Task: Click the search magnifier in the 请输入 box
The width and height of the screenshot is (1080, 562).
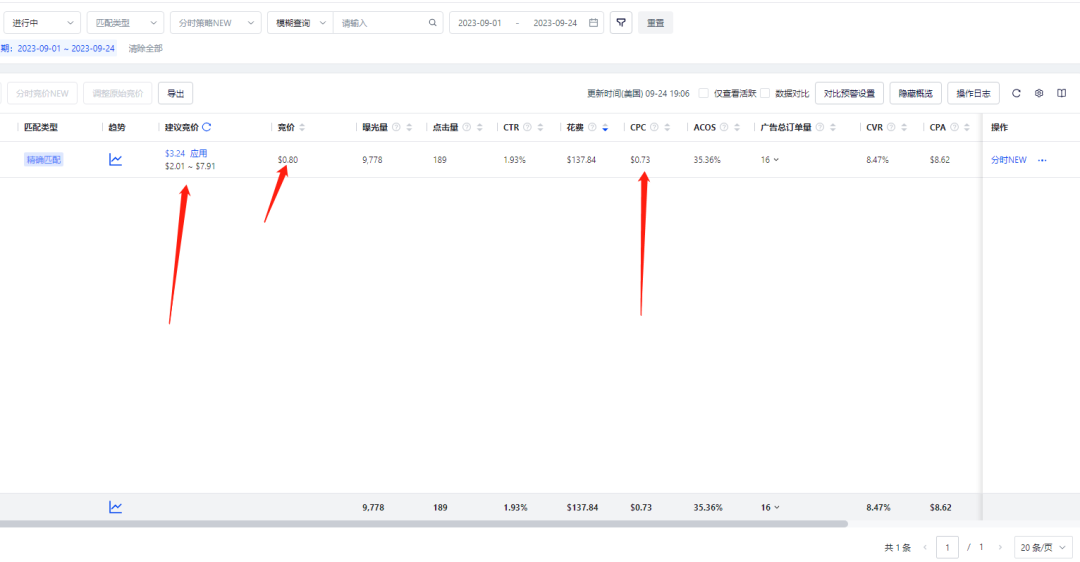Action: pos(432,23)
